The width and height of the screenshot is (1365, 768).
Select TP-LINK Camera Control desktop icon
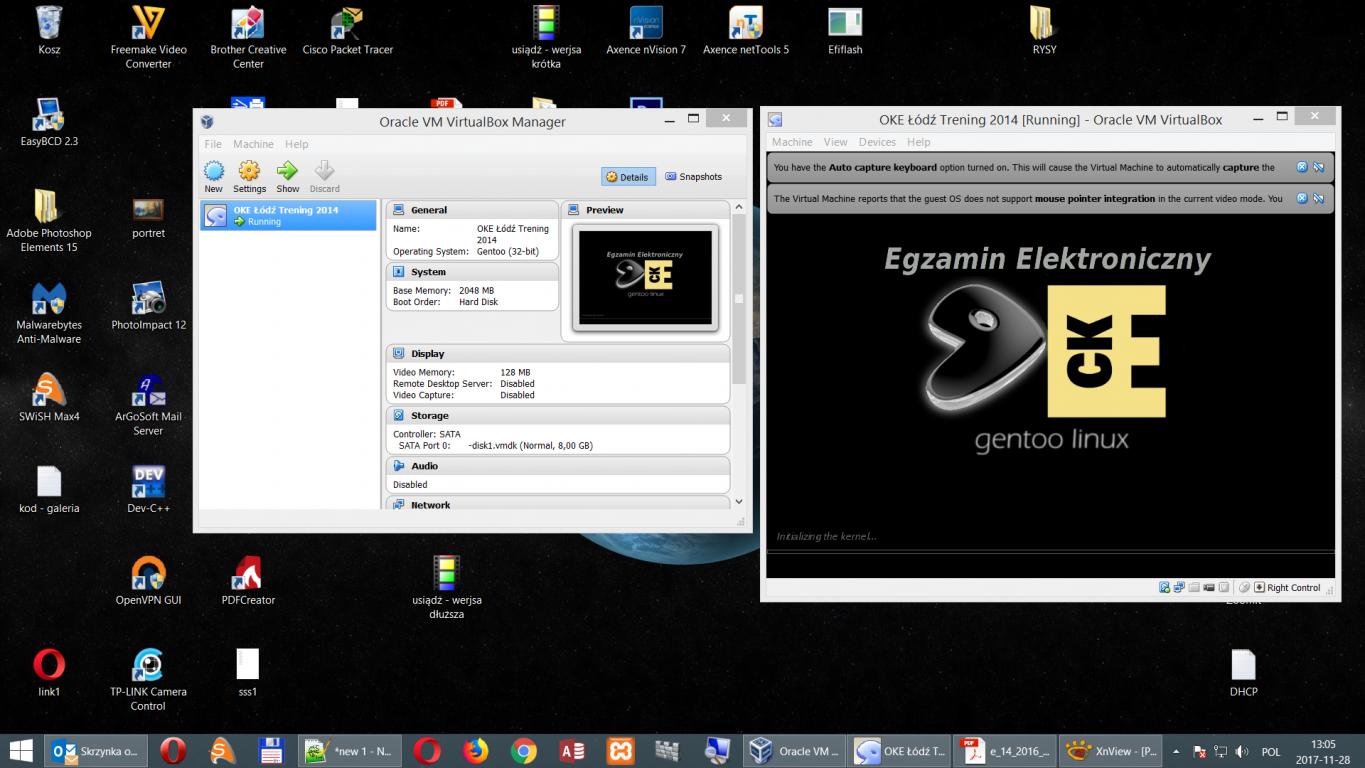coord(148,679)
